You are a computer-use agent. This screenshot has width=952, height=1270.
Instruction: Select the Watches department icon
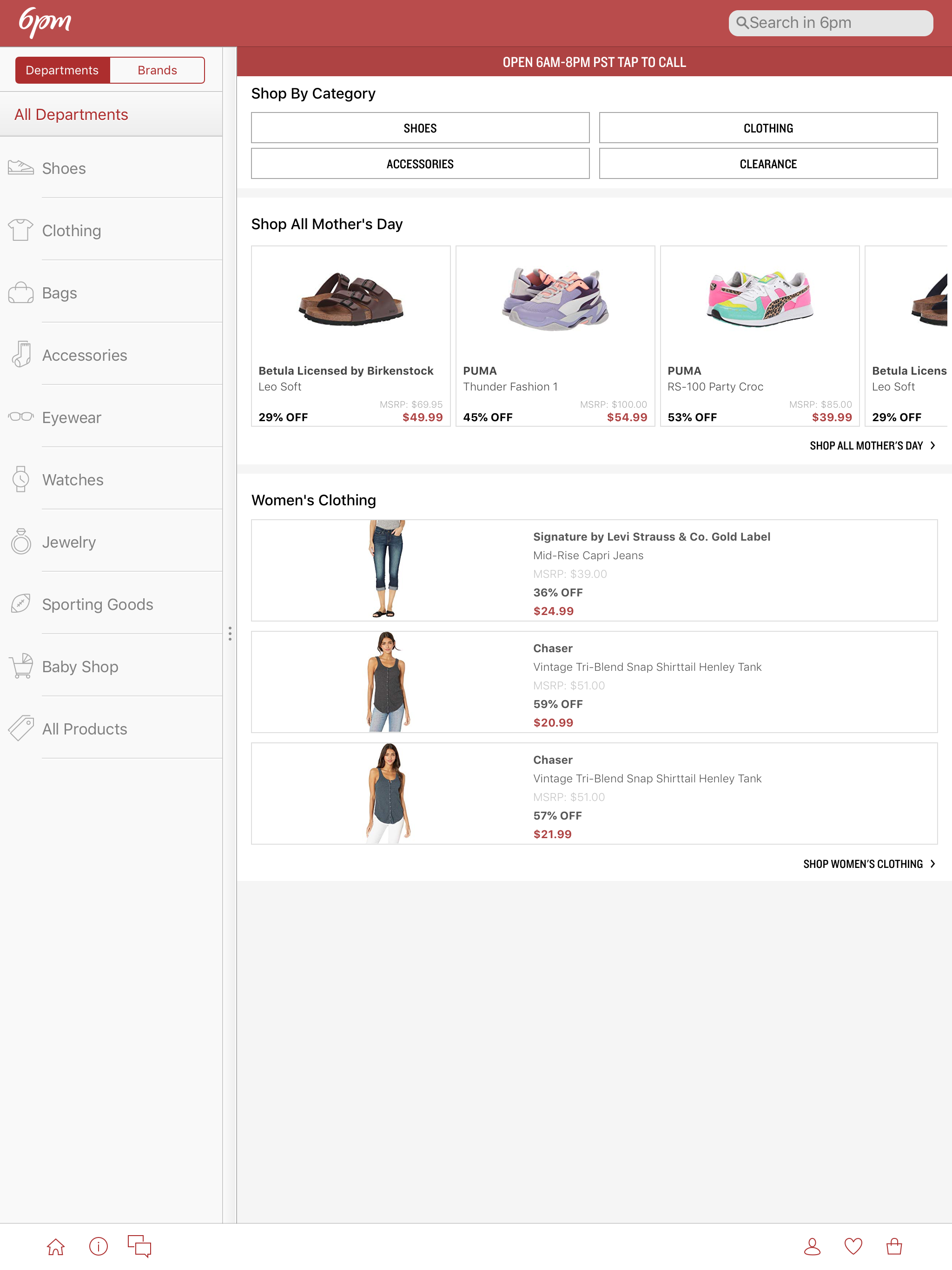click(20, 479)
